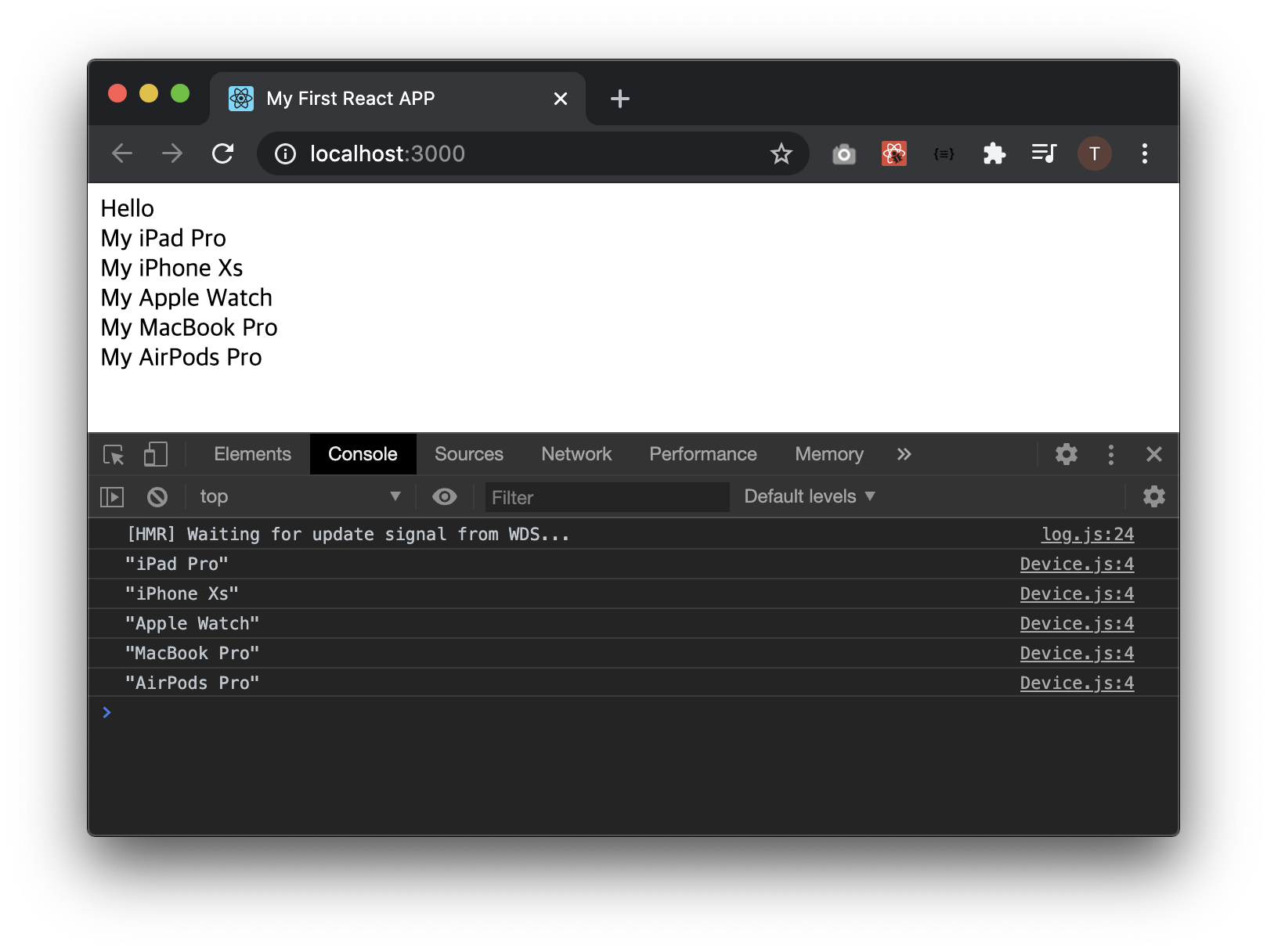Switch to the Network panel
This screenshot has width=1267, height=952.
(576, 454)
